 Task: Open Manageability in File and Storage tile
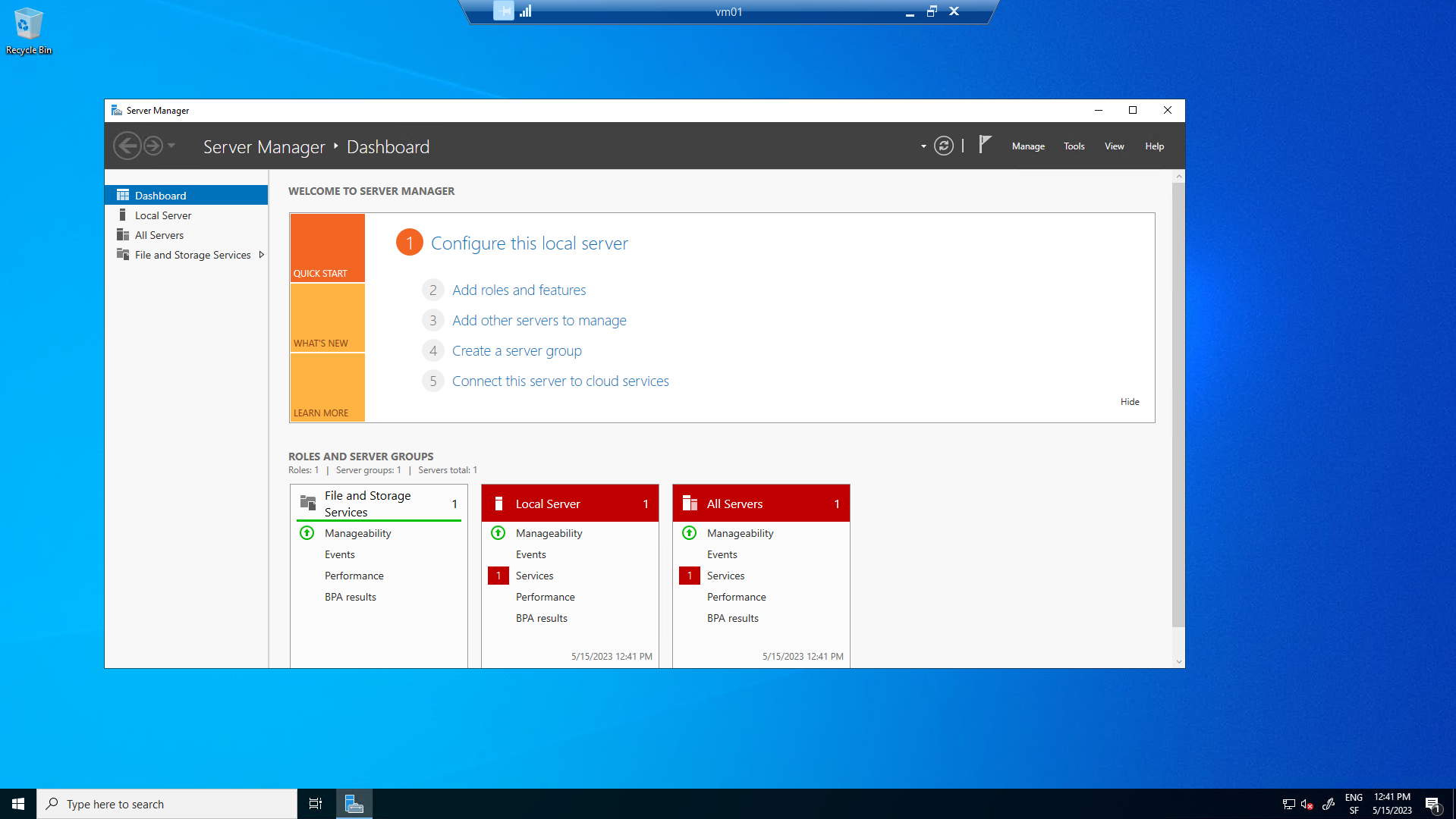pyautogui.click(x=358, y=533)
